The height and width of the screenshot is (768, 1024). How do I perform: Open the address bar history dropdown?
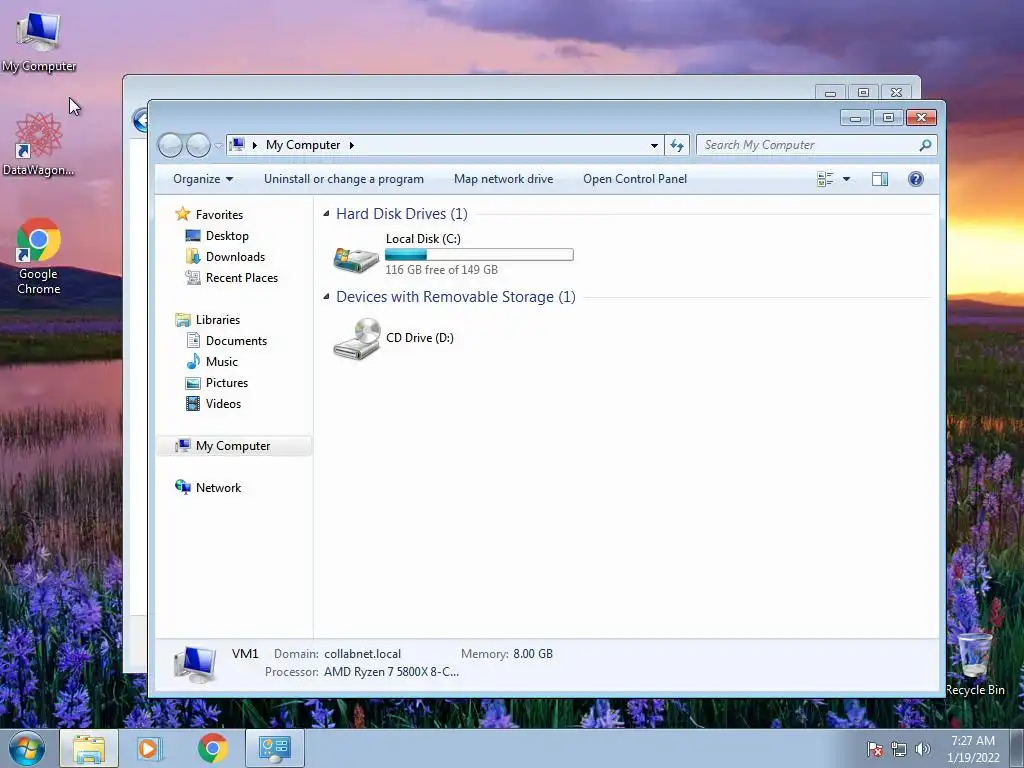pos(654,145)
